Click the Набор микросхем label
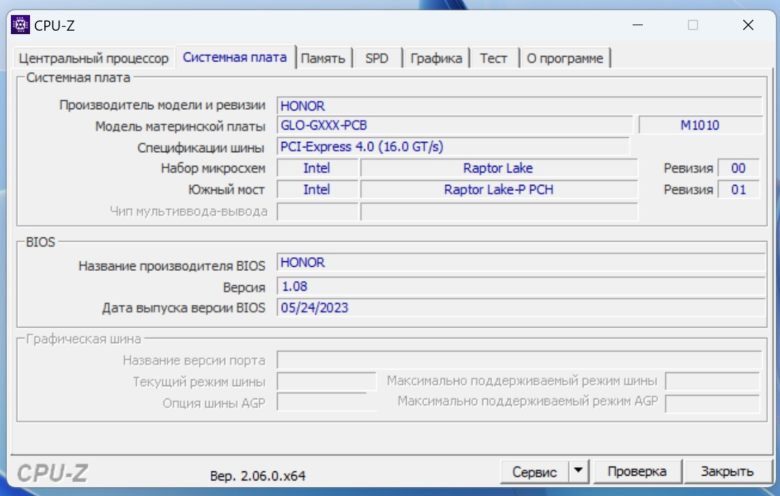 [x=213, y=168]
